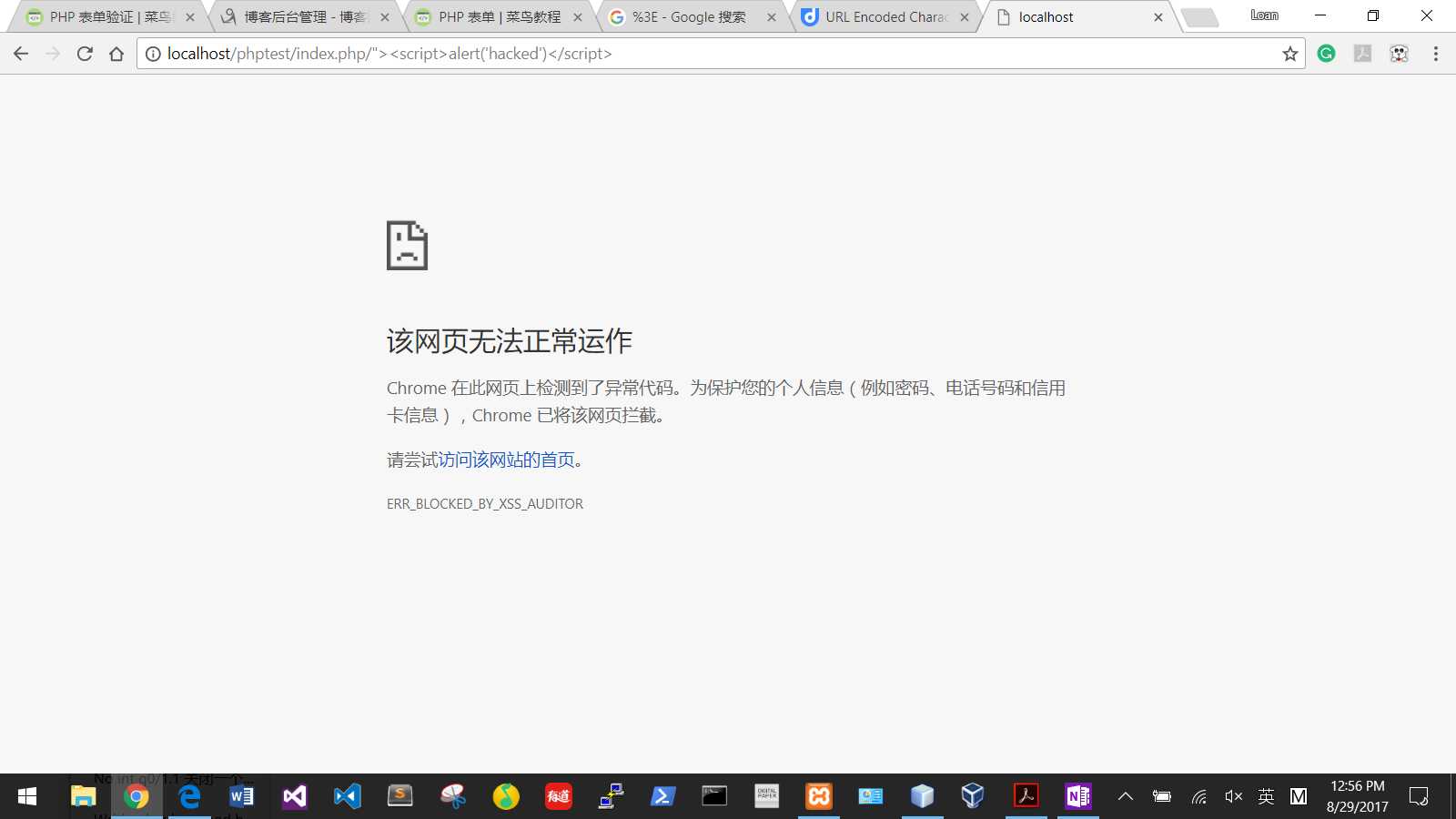
Task: Open XAMPP from the taskbar
Action: (819, 796)
